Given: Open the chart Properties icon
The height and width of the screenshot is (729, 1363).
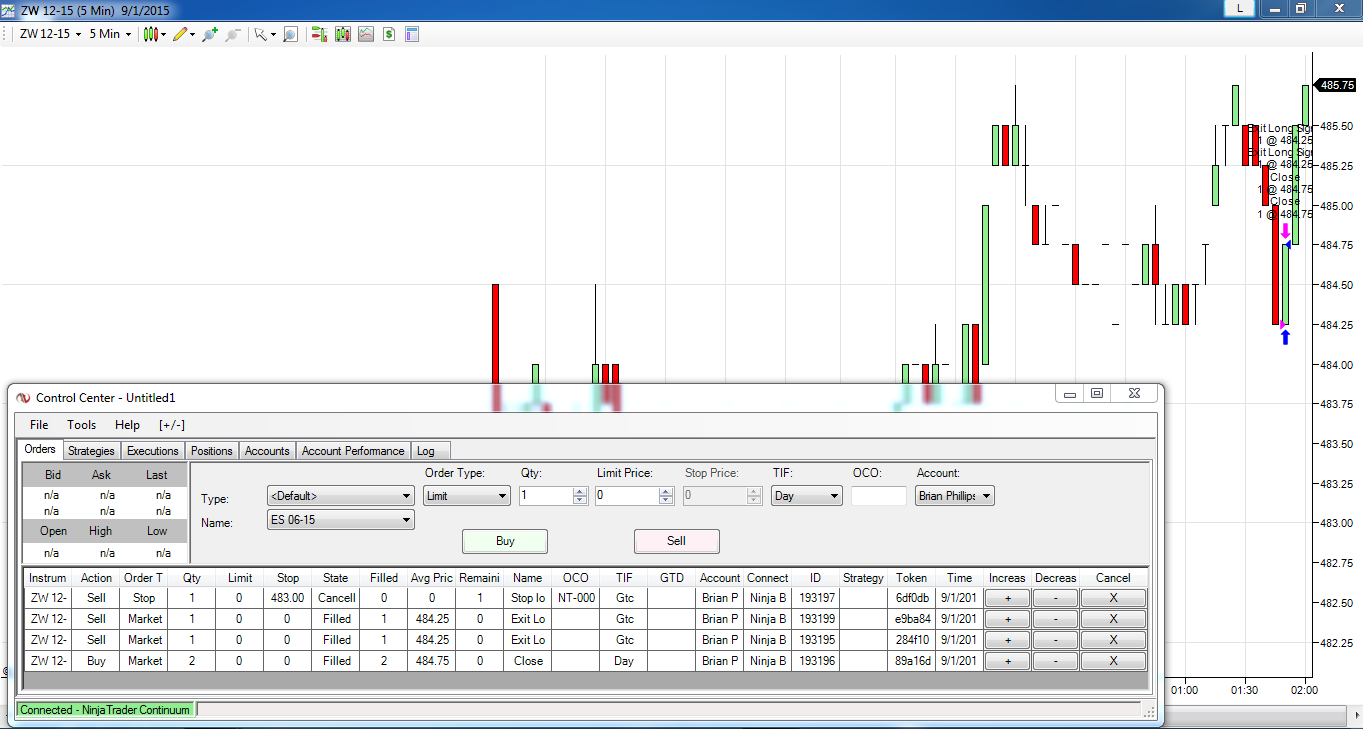Looking at the screenshot, I should (x=412, y=34).
